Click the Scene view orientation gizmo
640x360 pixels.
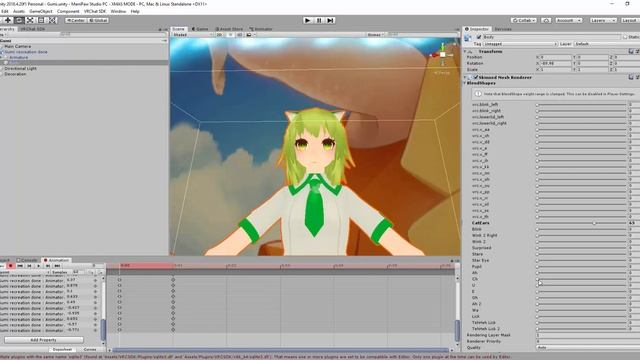442,54
